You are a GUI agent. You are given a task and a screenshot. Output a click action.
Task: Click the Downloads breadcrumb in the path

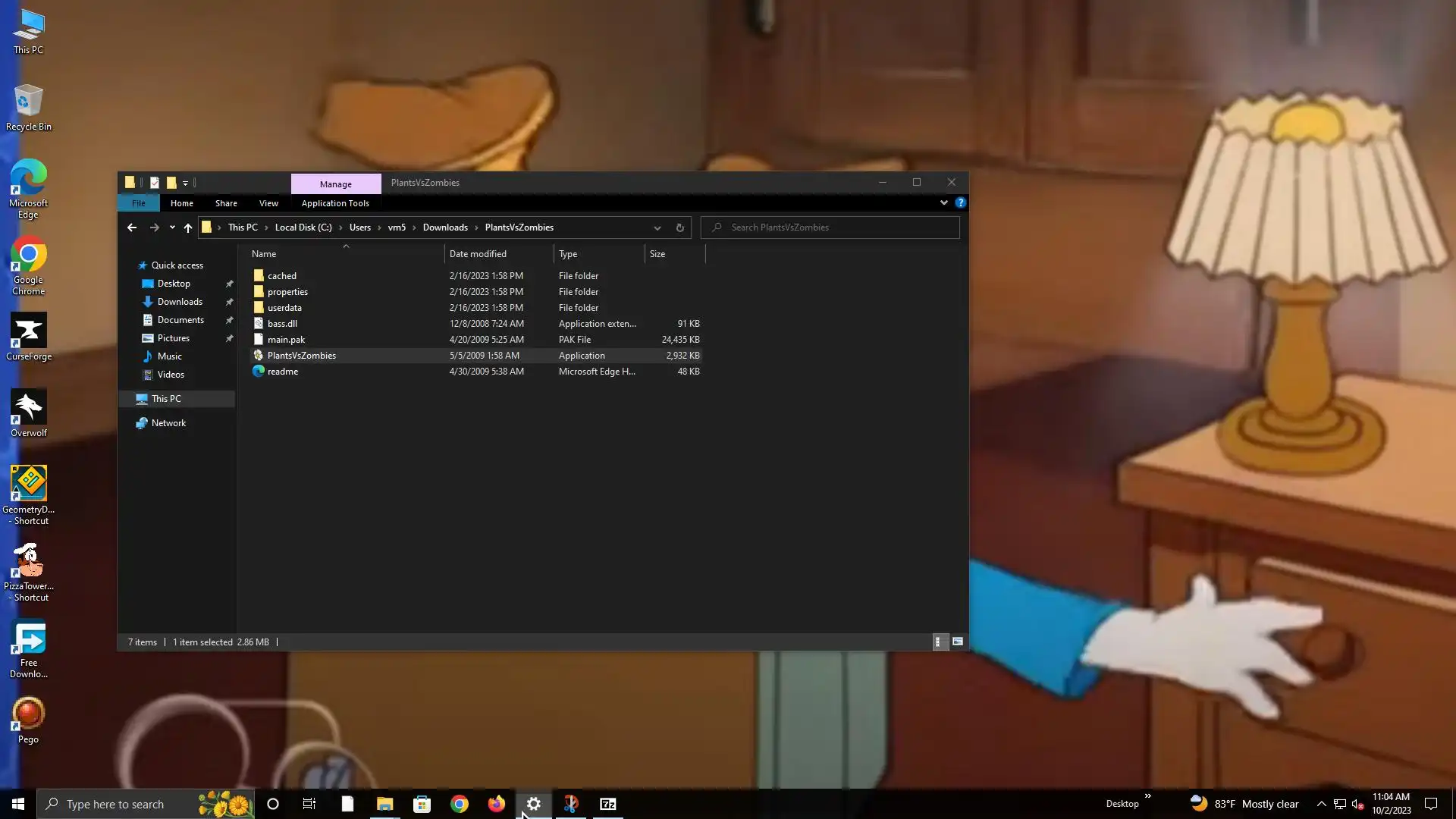tap(445, 227)
